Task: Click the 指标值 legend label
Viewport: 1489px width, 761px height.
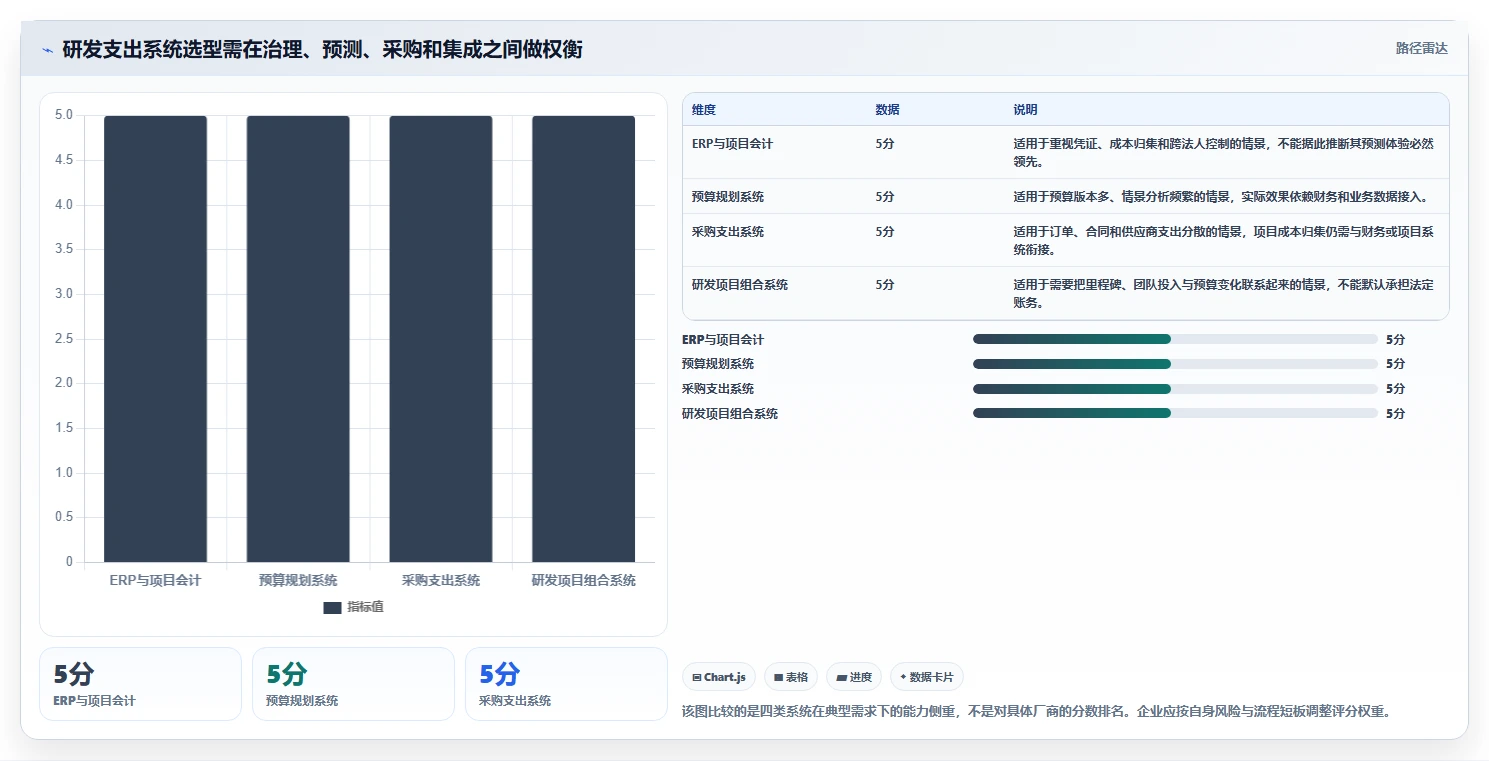Action: [x=365, y=608]
